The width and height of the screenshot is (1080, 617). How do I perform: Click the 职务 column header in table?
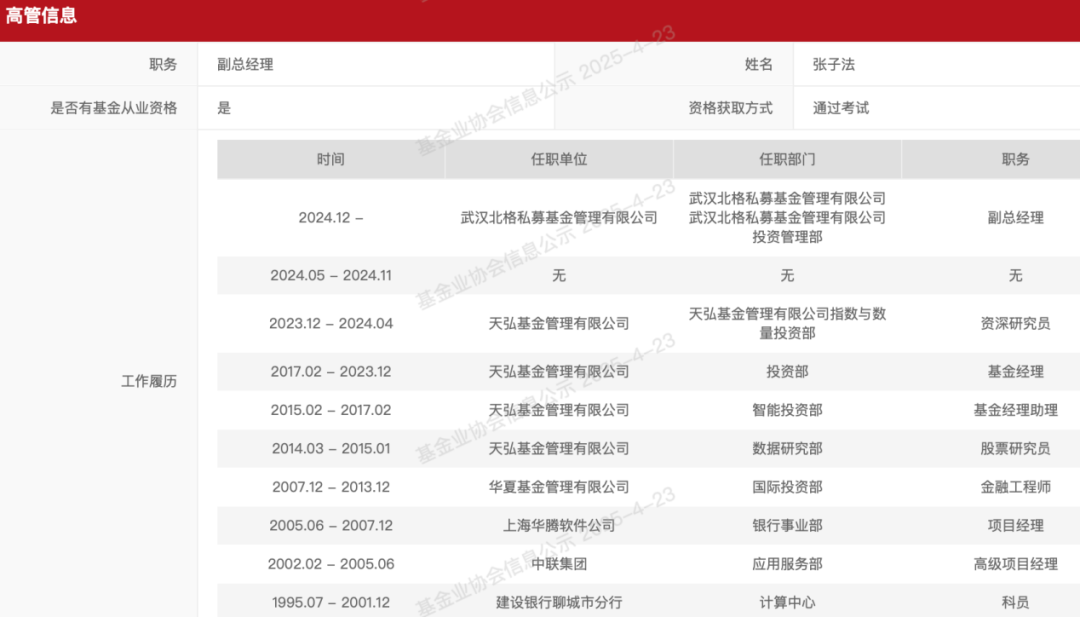[1015, 160]
